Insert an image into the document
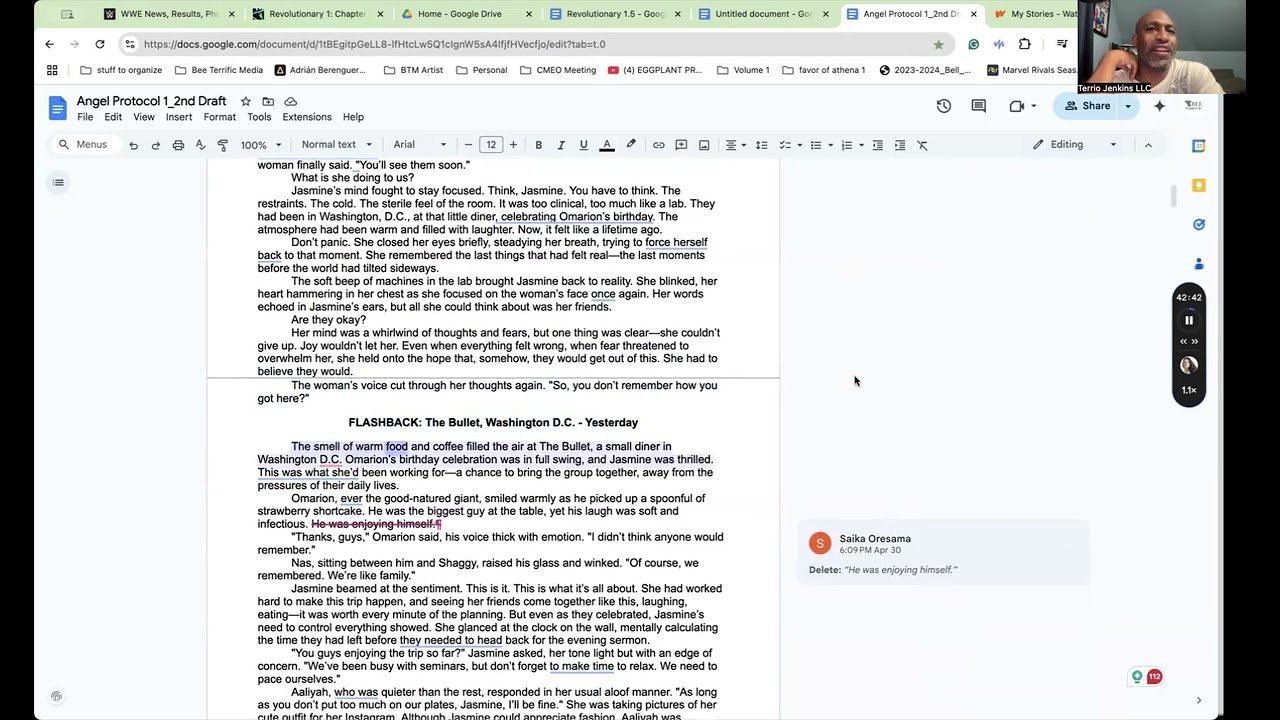Screen dimensions: 1280x720 [x=704, y=145]
